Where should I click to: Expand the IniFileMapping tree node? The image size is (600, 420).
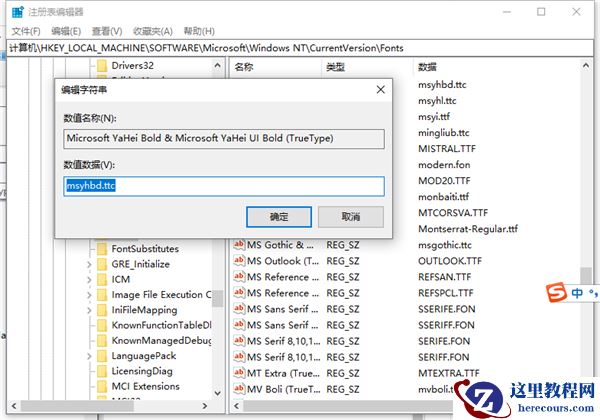[x=89, y=310]
